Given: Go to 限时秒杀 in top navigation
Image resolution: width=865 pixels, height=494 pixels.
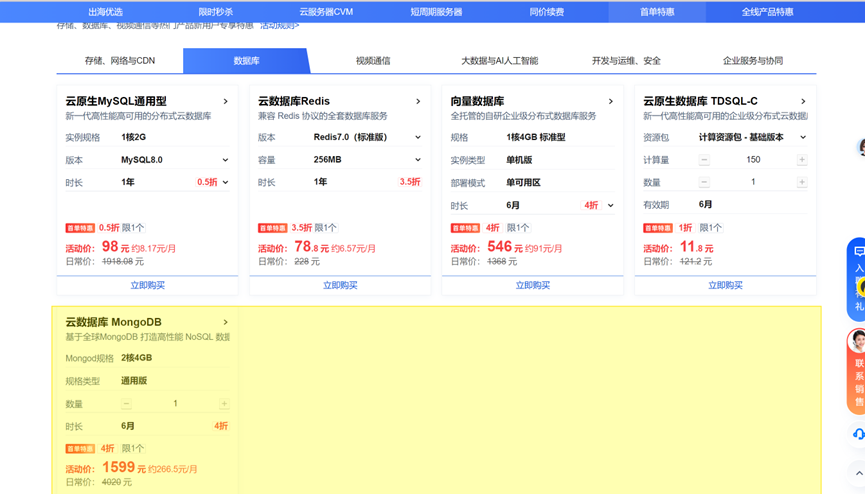Looking at the screenshot, I should pyautogui.click(x=216, y=12).
